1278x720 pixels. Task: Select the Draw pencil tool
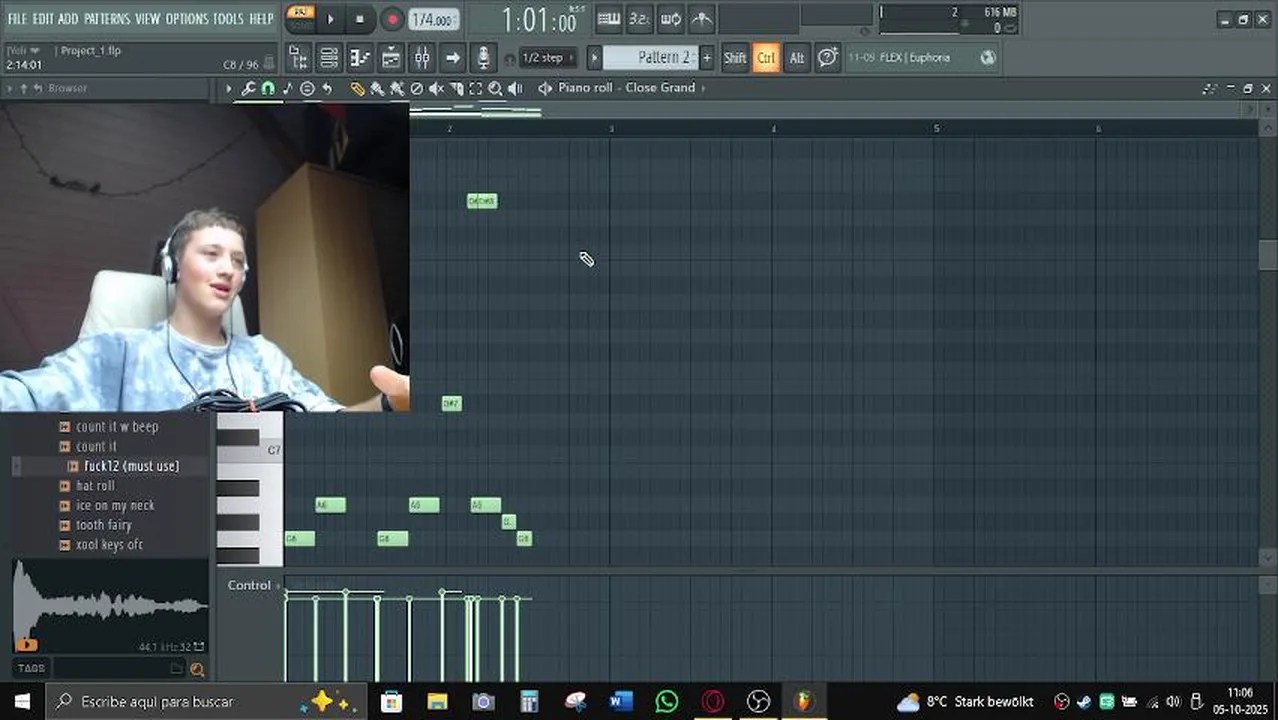tap(357, 89)
